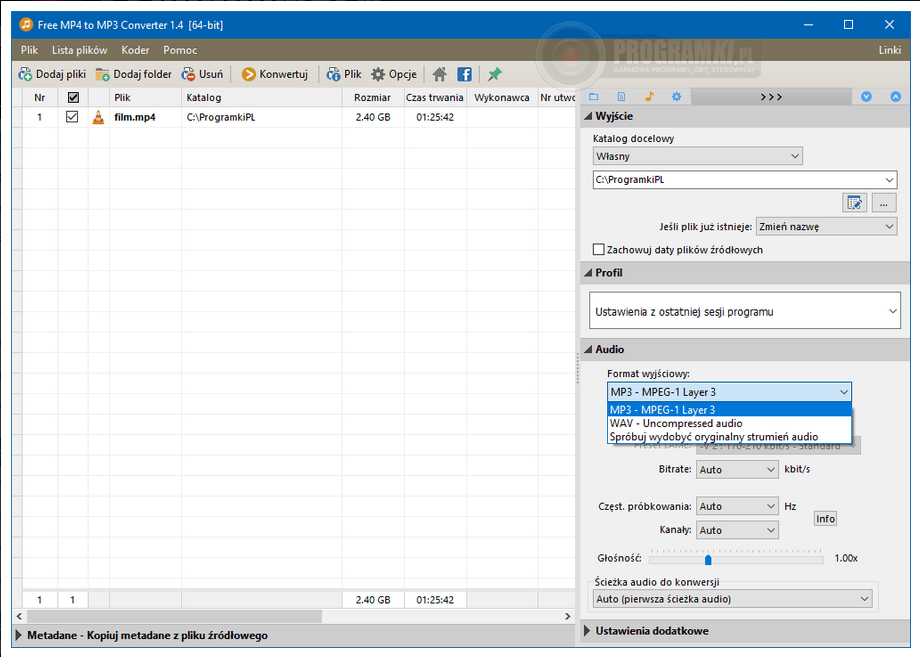Click the blue down-arrow circle icon
Screen dimensions: 920x657
click(x=866, y=97)
